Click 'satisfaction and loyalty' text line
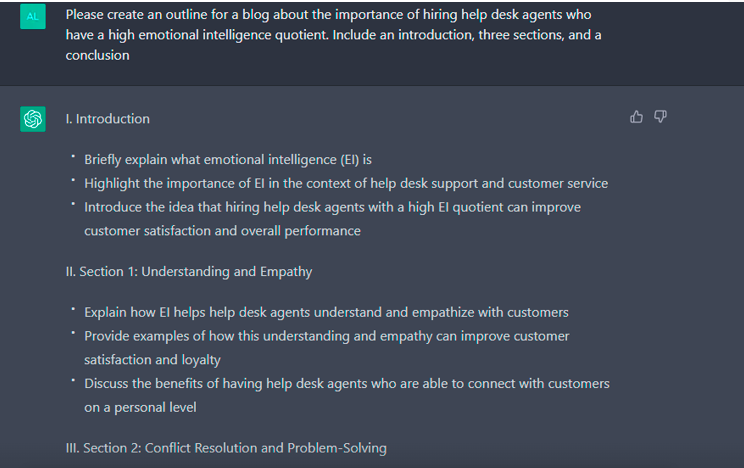The width and height of the screenshot is (744, 468). (152, 360)
